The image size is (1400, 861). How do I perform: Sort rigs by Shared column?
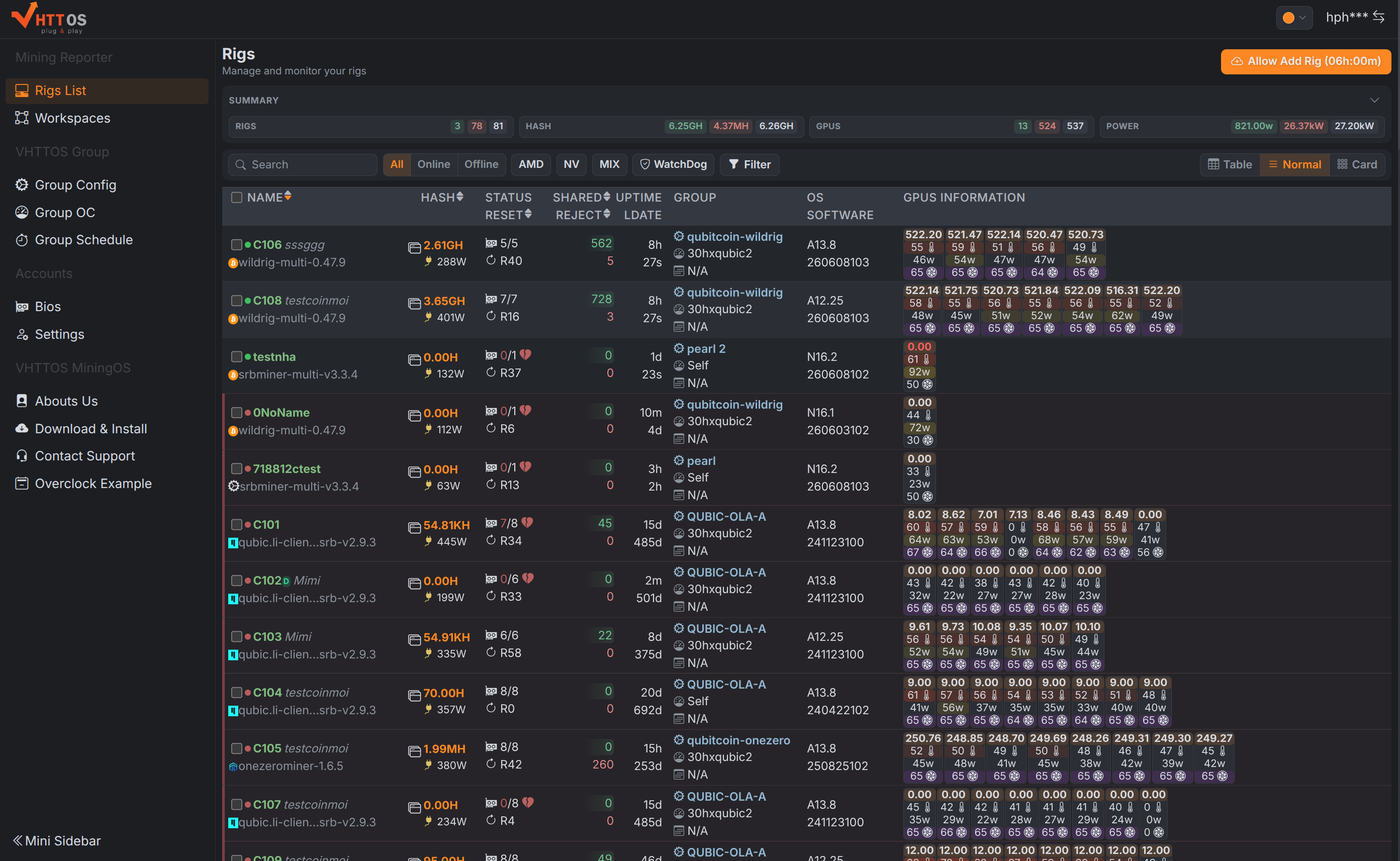(x=581, y=198)
